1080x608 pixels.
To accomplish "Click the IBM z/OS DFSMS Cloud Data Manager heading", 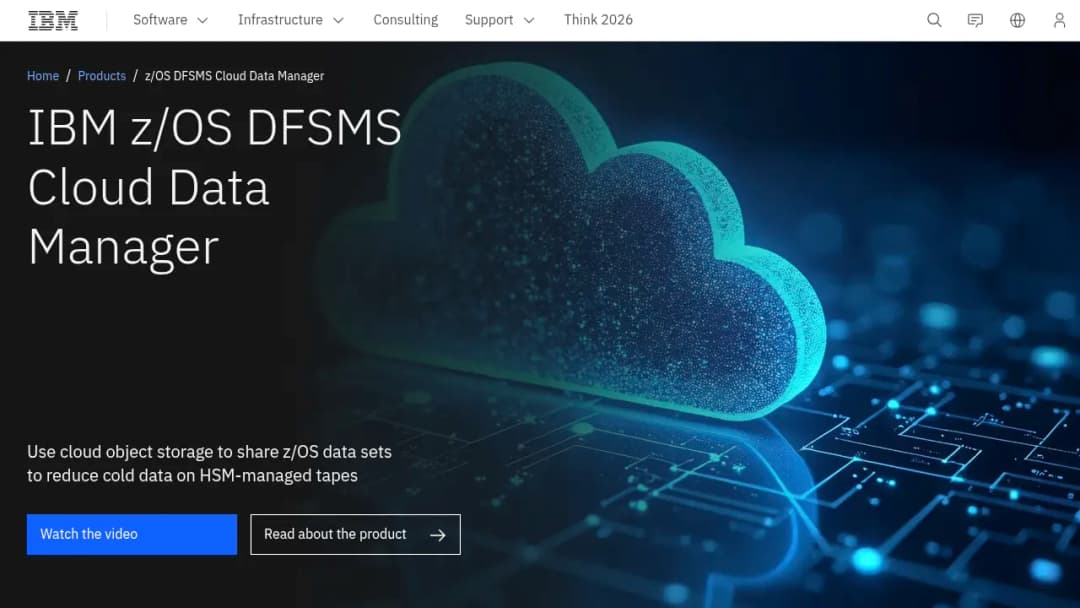I will point(214,187).
